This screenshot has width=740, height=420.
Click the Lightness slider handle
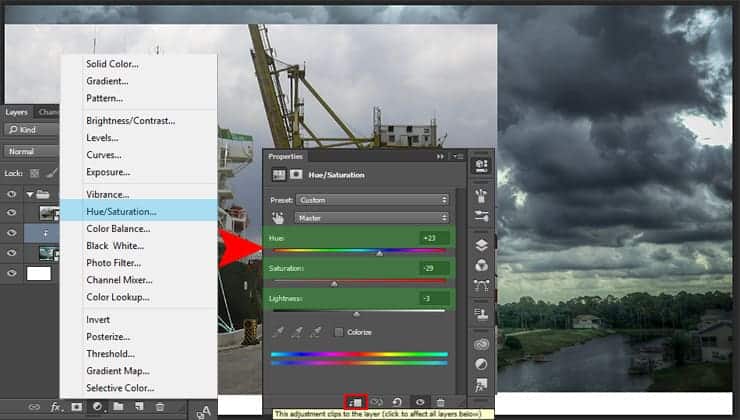point(356,314)
